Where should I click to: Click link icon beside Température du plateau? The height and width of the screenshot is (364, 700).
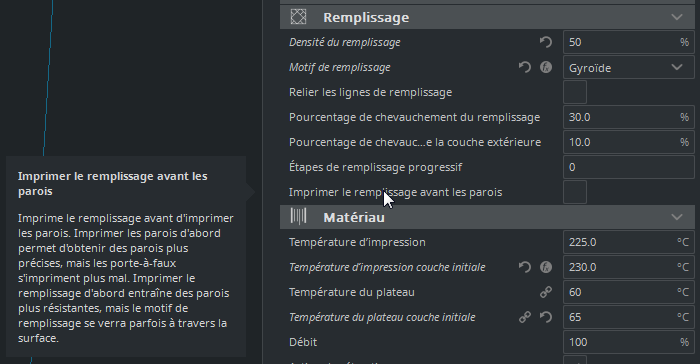[x=546, y=292]
